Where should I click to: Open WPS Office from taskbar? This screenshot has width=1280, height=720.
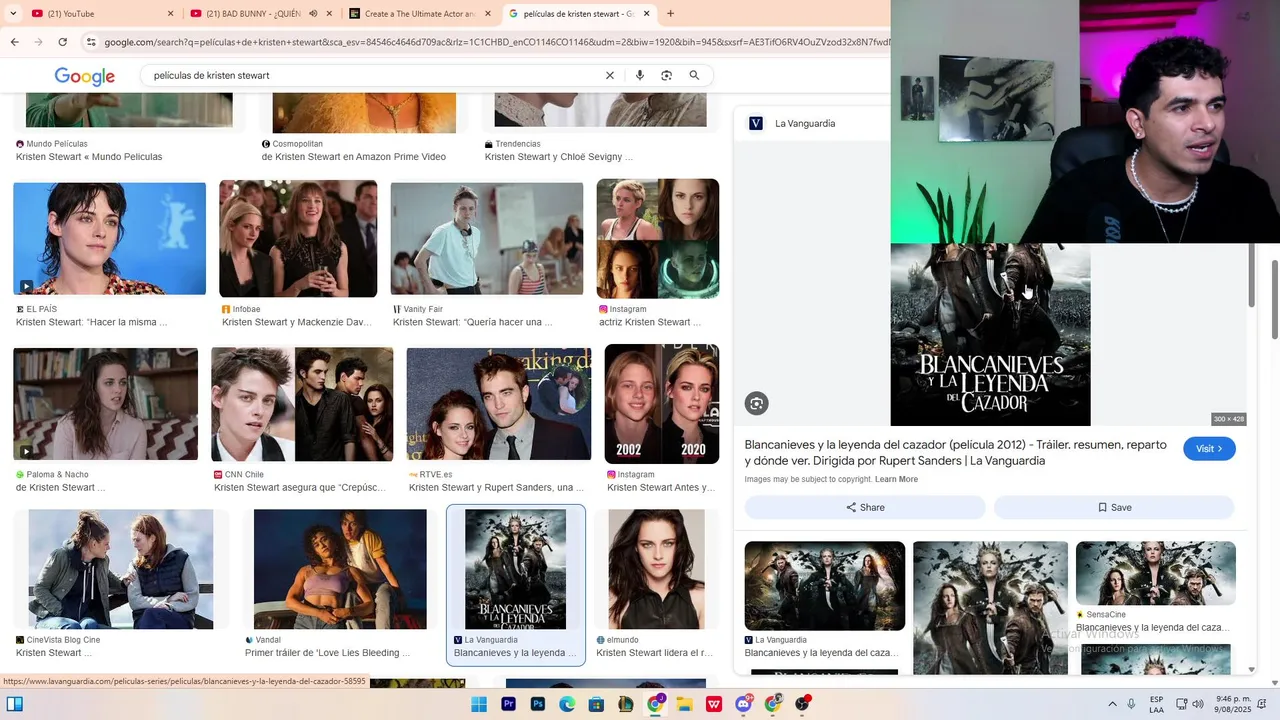point(714,704)
